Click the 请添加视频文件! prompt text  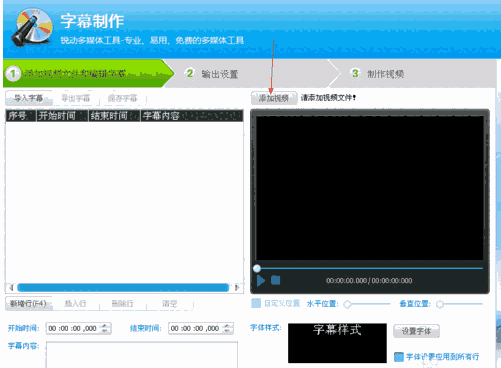point(328,98)
